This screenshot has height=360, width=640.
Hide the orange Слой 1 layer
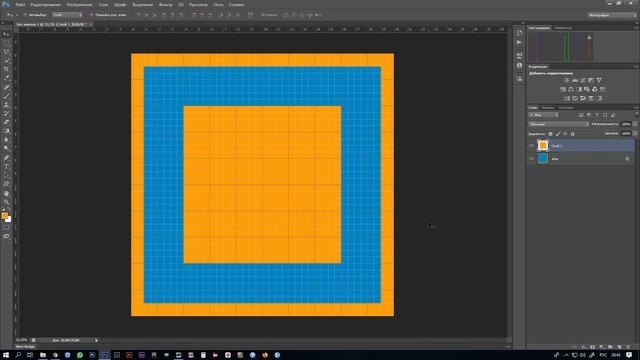point(531,145)
